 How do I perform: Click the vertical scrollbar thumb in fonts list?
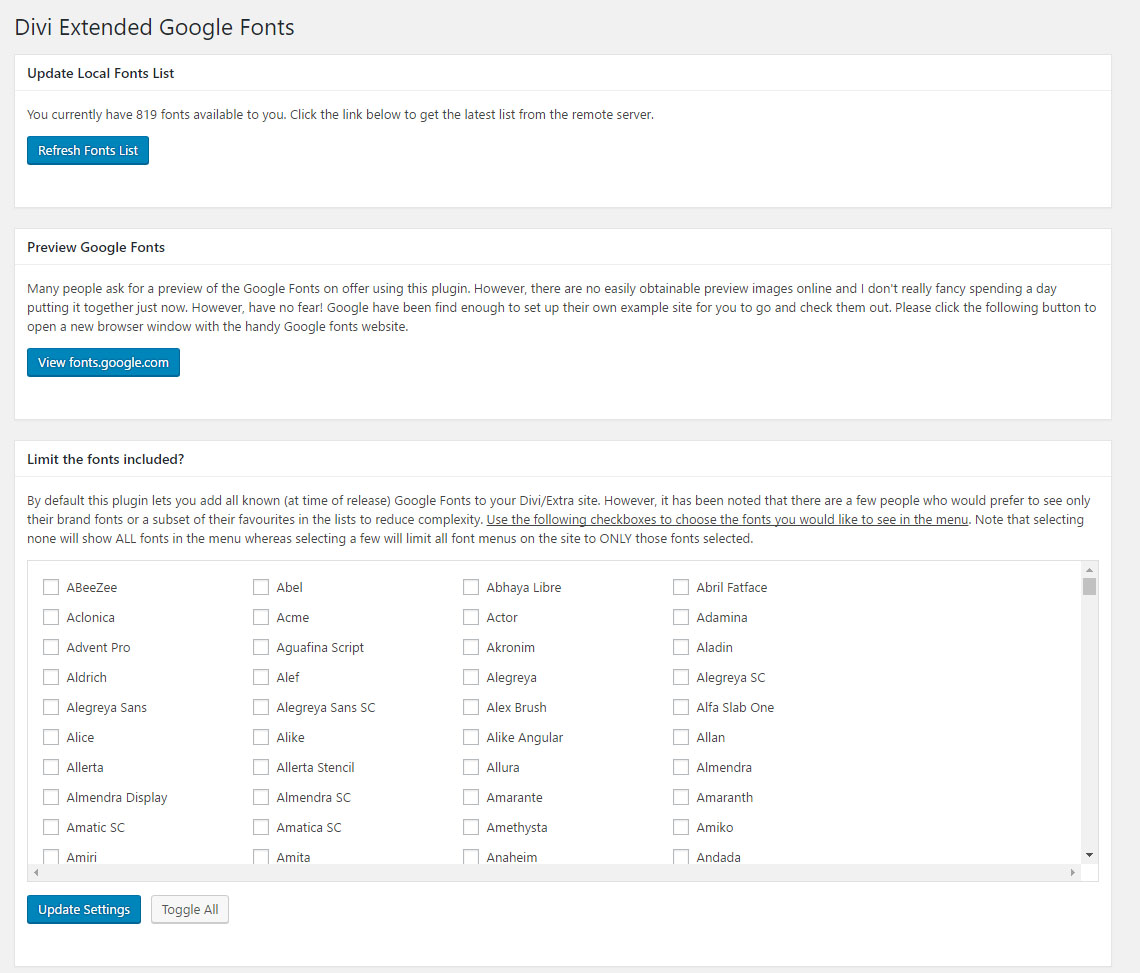tap(1089, 587)
